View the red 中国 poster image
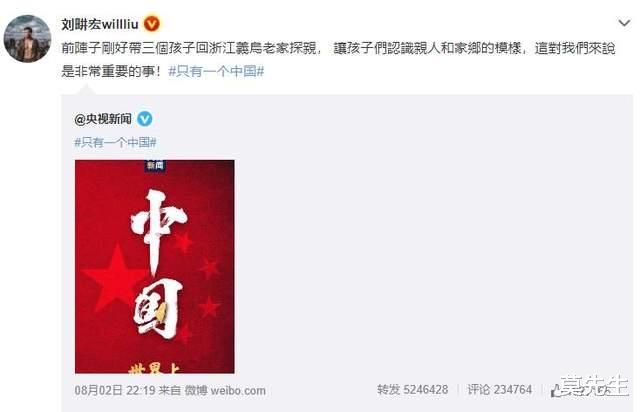640x412 pixels. tap(155, 267)
